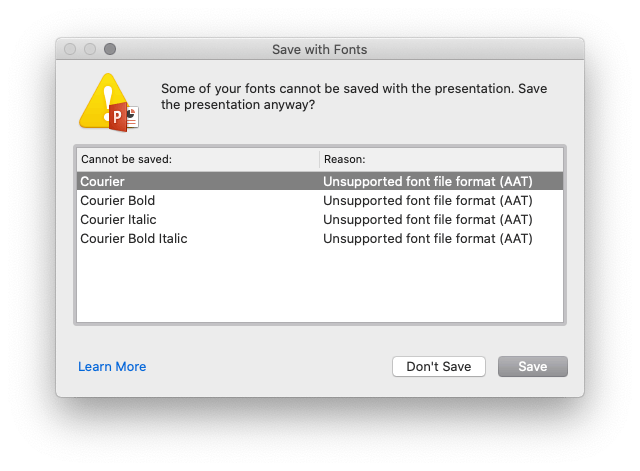The height and width of the screenshot is (471, 640).
Task: Click the empty area in the fonts list
Action: (320, 285)
